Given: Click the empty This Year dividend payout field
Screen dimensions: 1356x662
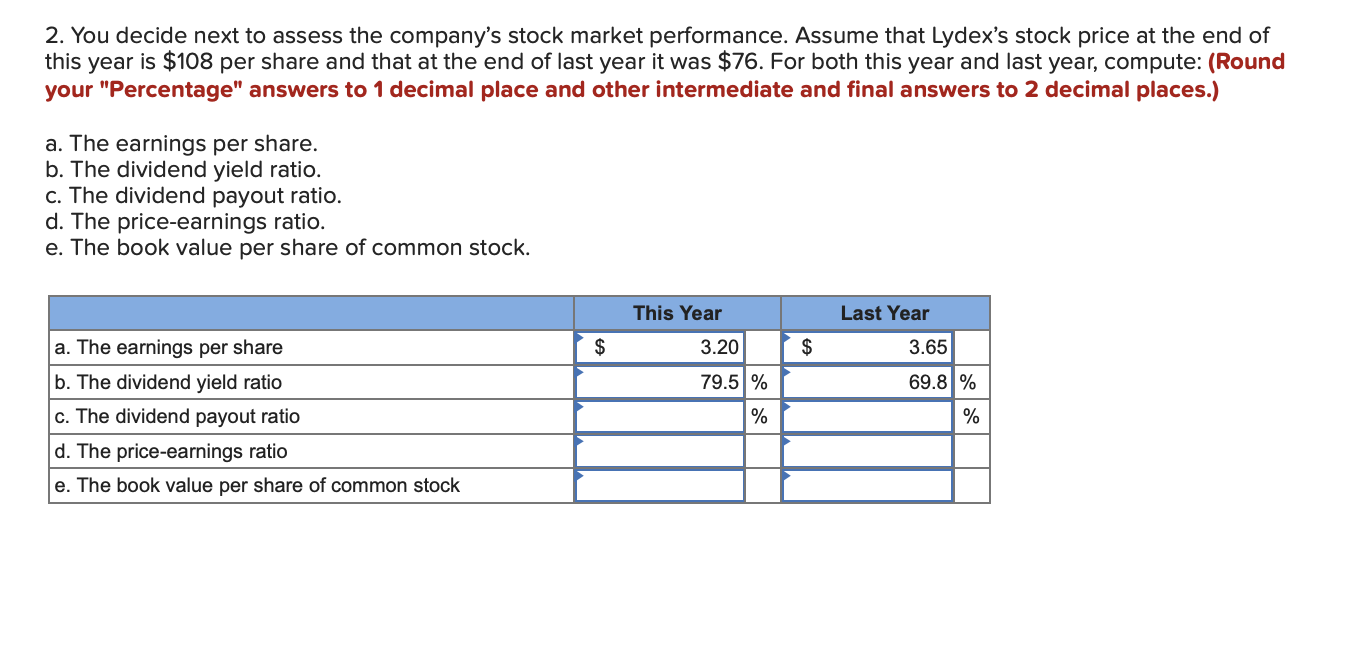Looking at the screenshot, I should tap(660, 416).
